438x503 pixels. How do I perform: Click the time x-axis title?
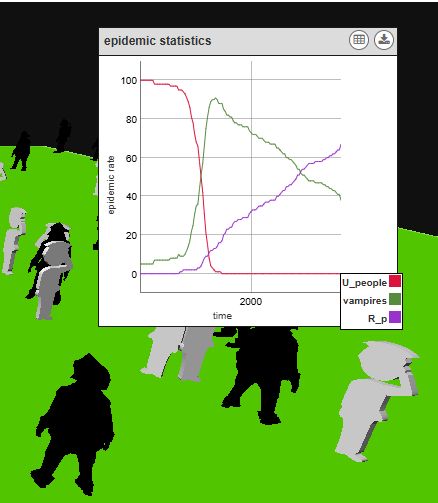coord(222,316)
